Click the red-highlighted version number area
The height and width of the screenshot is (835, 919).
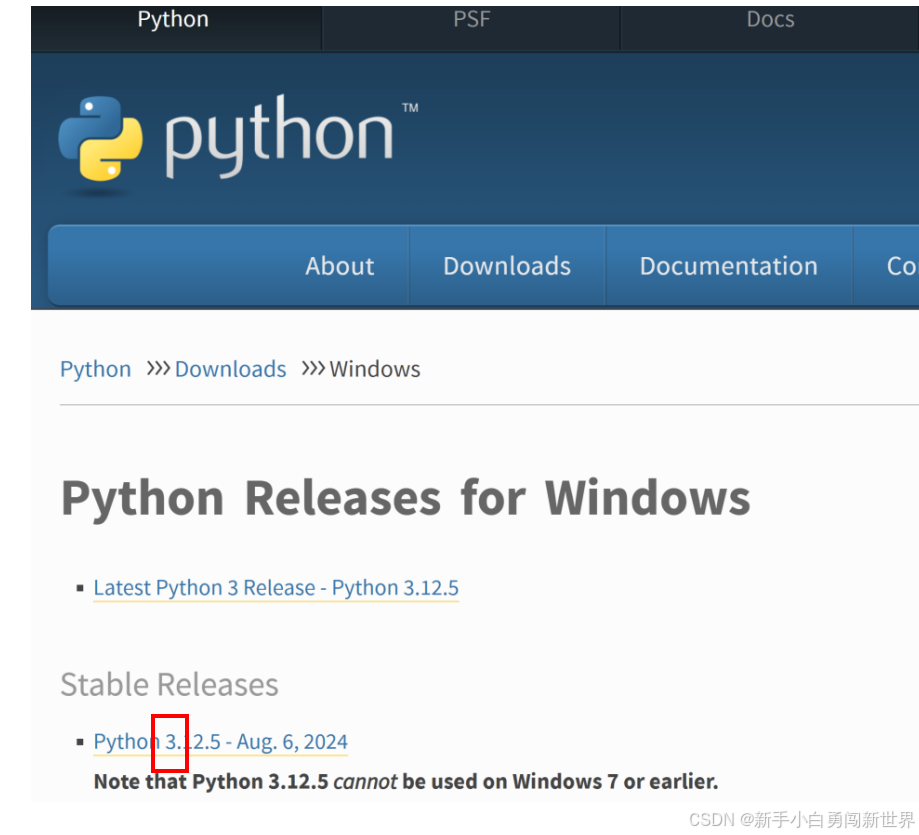[x=169, y=743]
